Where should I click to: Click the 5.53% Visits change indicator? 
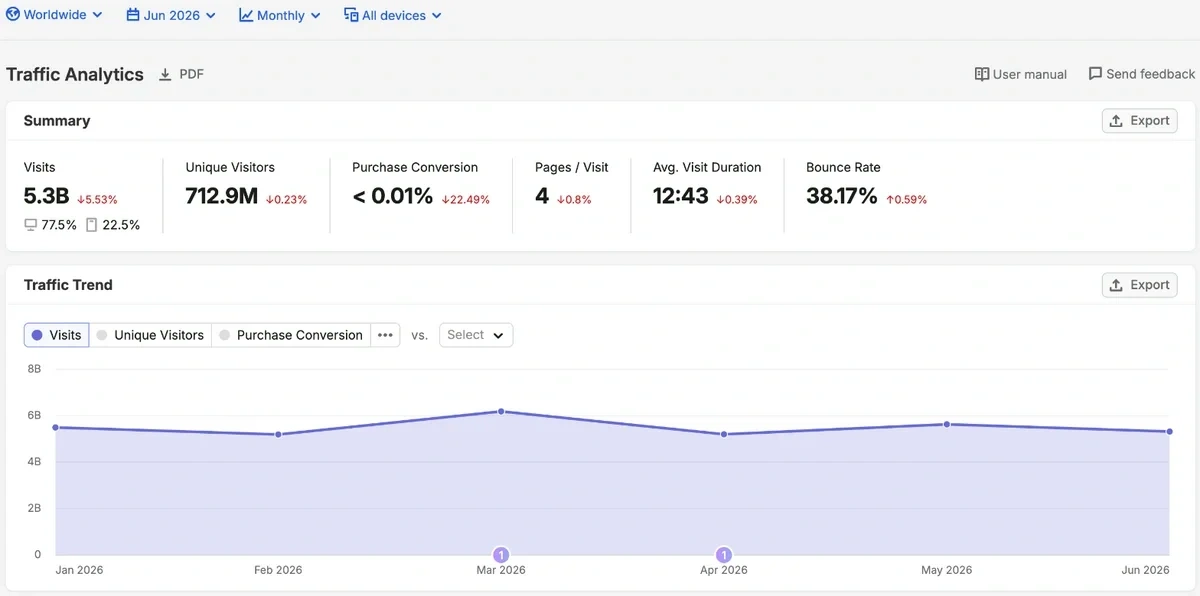point(97,200)
